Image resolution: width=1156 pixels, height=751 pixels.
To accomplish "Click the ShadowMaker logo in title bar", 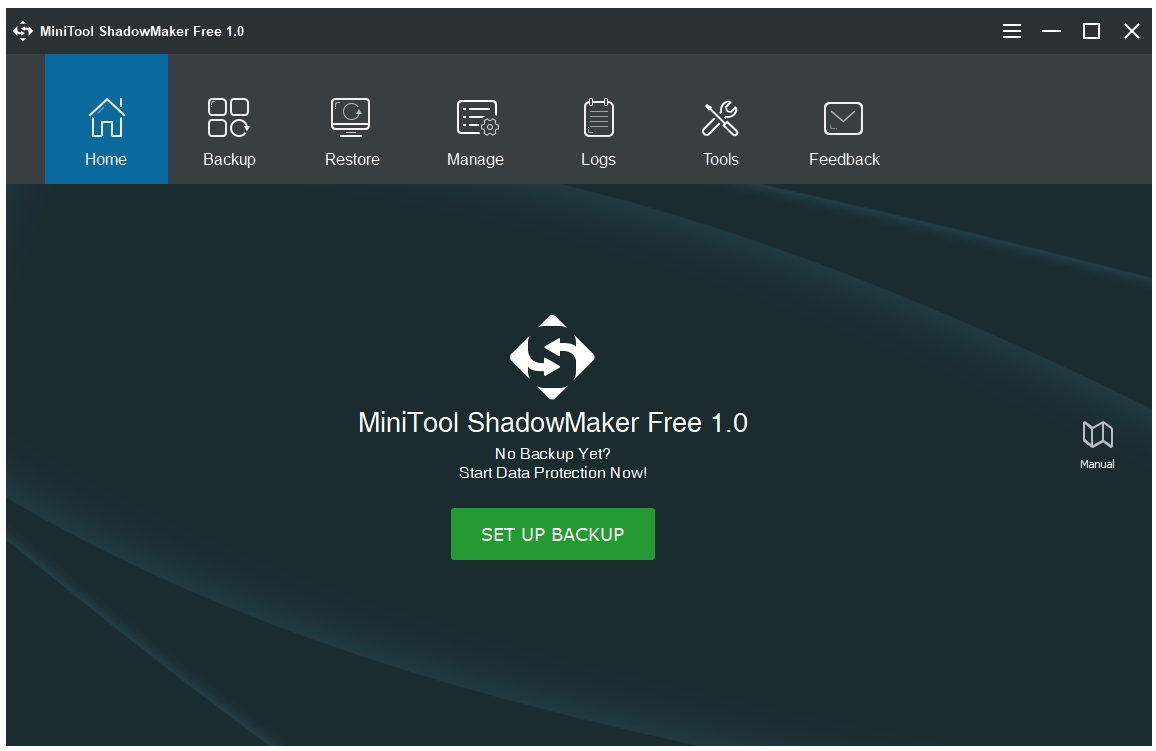I will click(x=23, y=31).
